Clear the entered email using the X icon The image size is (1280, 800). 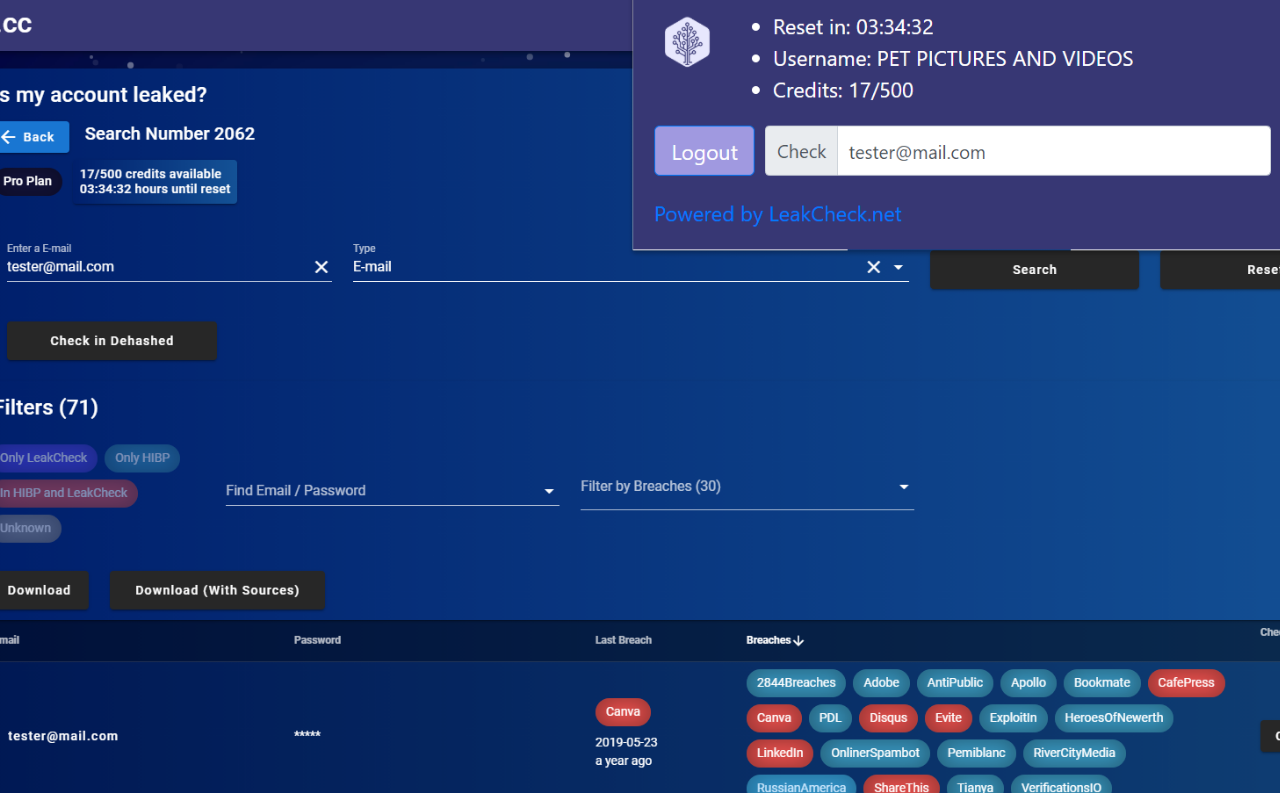321,267
